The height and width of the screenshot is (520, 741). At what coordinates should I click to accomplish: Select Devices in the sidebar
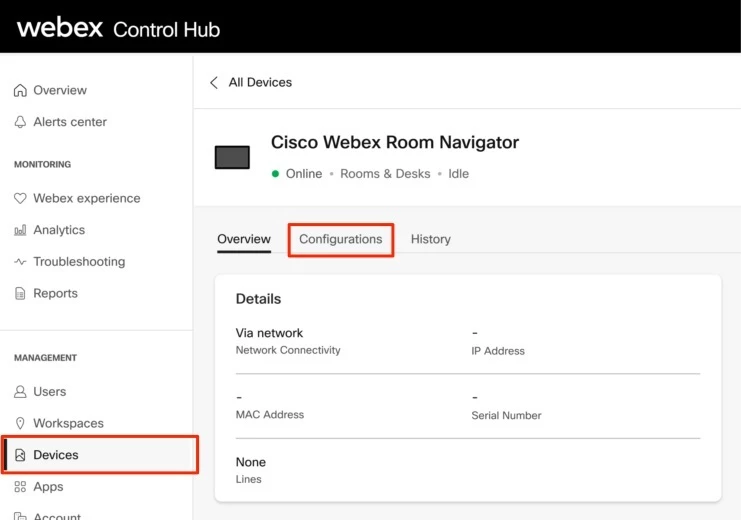point(100,455)
